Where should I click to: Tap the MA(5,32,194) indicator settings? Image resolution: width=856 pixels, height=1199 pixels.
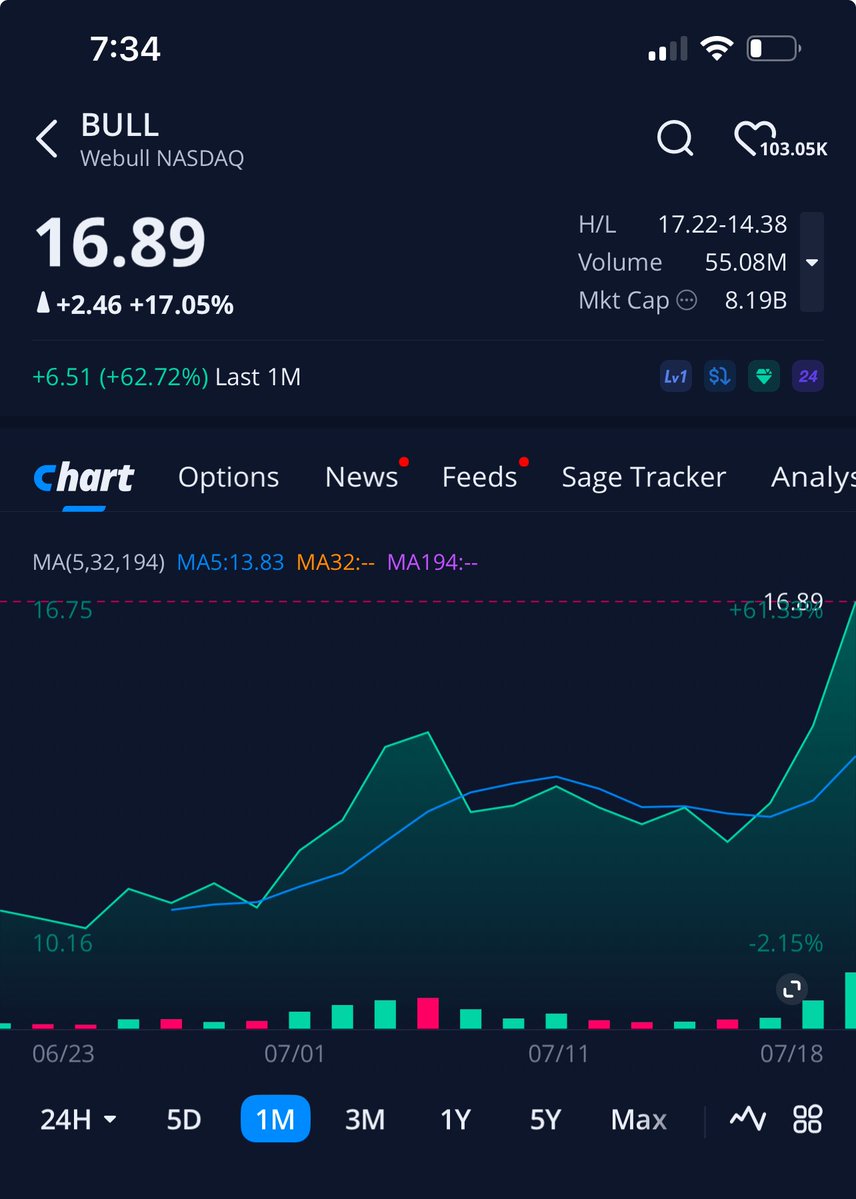pos(98,563)
